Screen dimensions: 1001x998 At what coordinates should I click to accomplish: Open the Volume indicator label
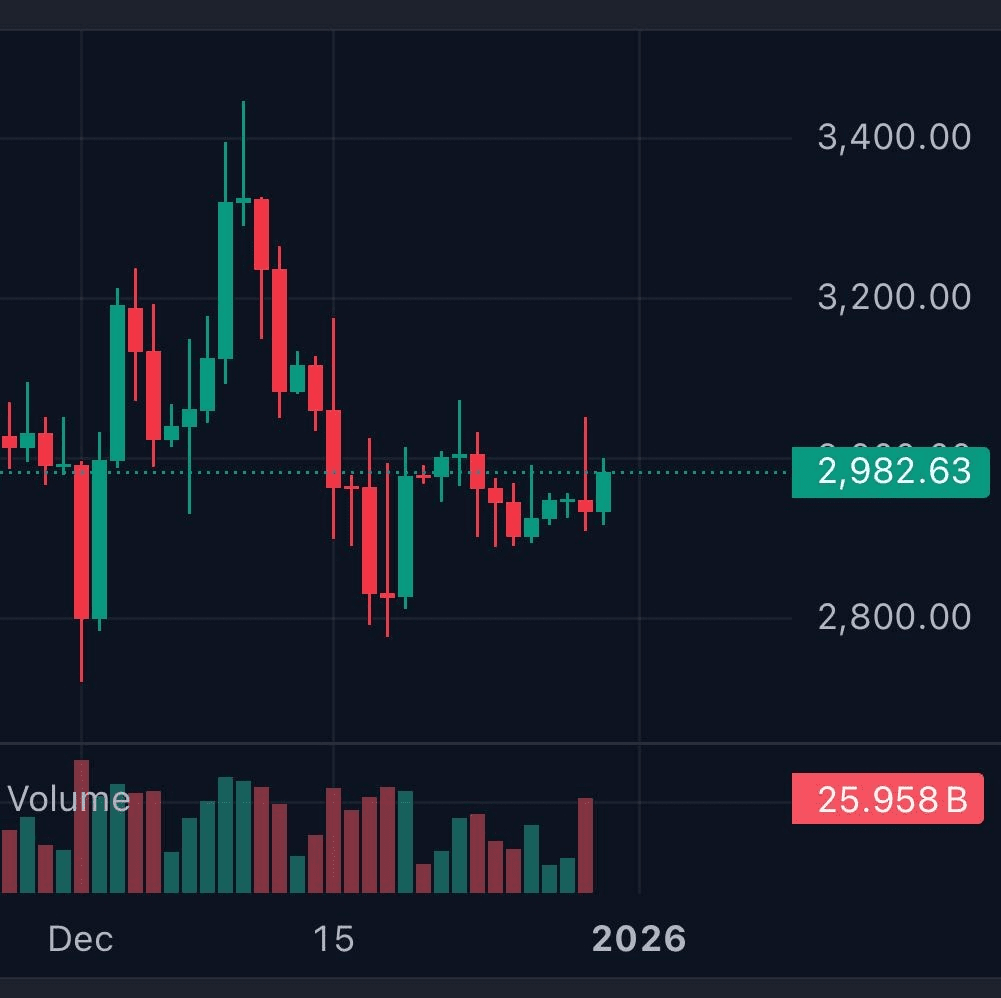(x=68, y=799)
